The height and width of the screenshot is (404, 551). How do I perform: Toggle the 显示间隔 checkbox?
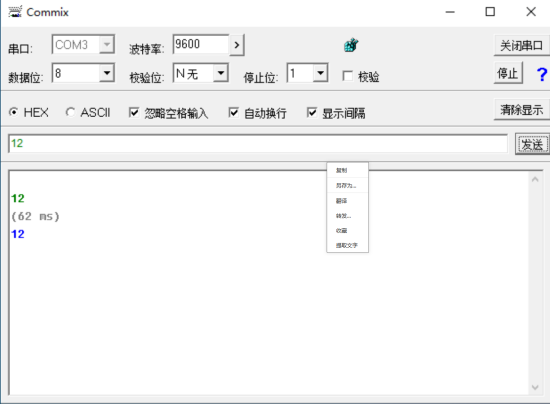point(312,112)
